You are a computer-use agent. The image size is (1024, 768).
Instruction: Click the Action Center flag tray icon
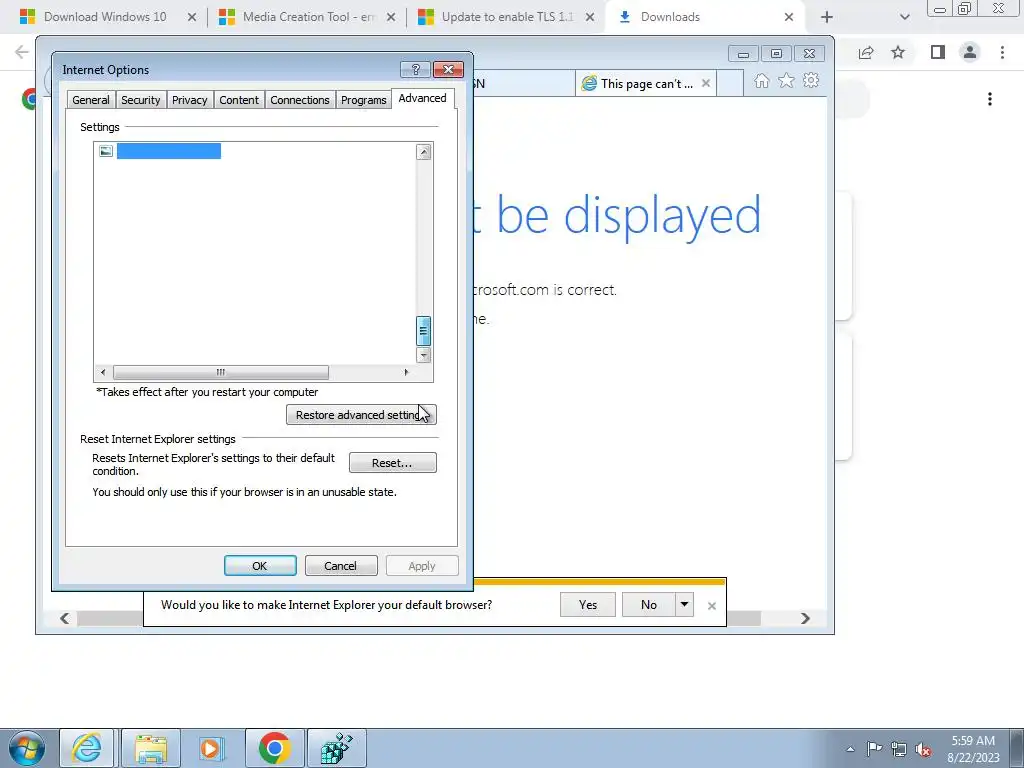[x=874, y=748]
